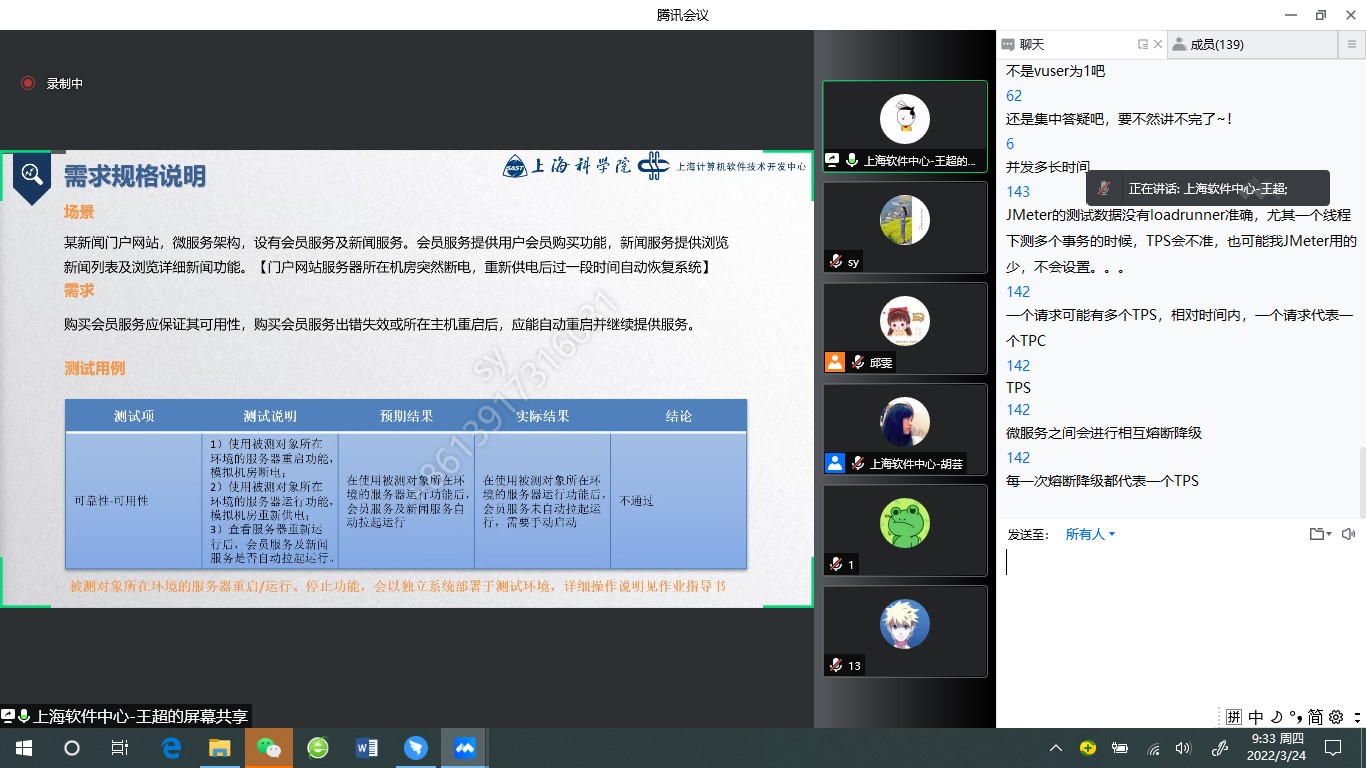This screenshot has height=768, width=1366.
Task: Open 360 browser from the taskbar
Action: (318, 748)
